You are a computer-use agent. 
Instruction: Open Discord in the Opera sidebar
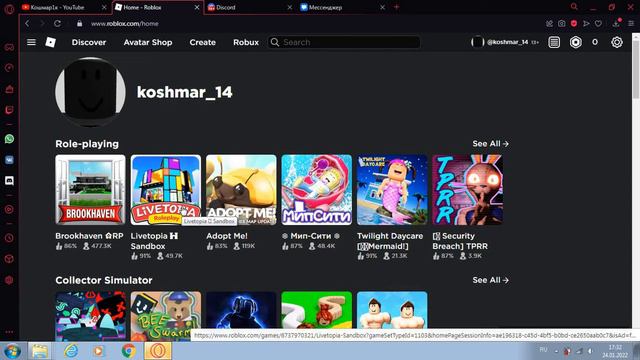tap(9, 180)
